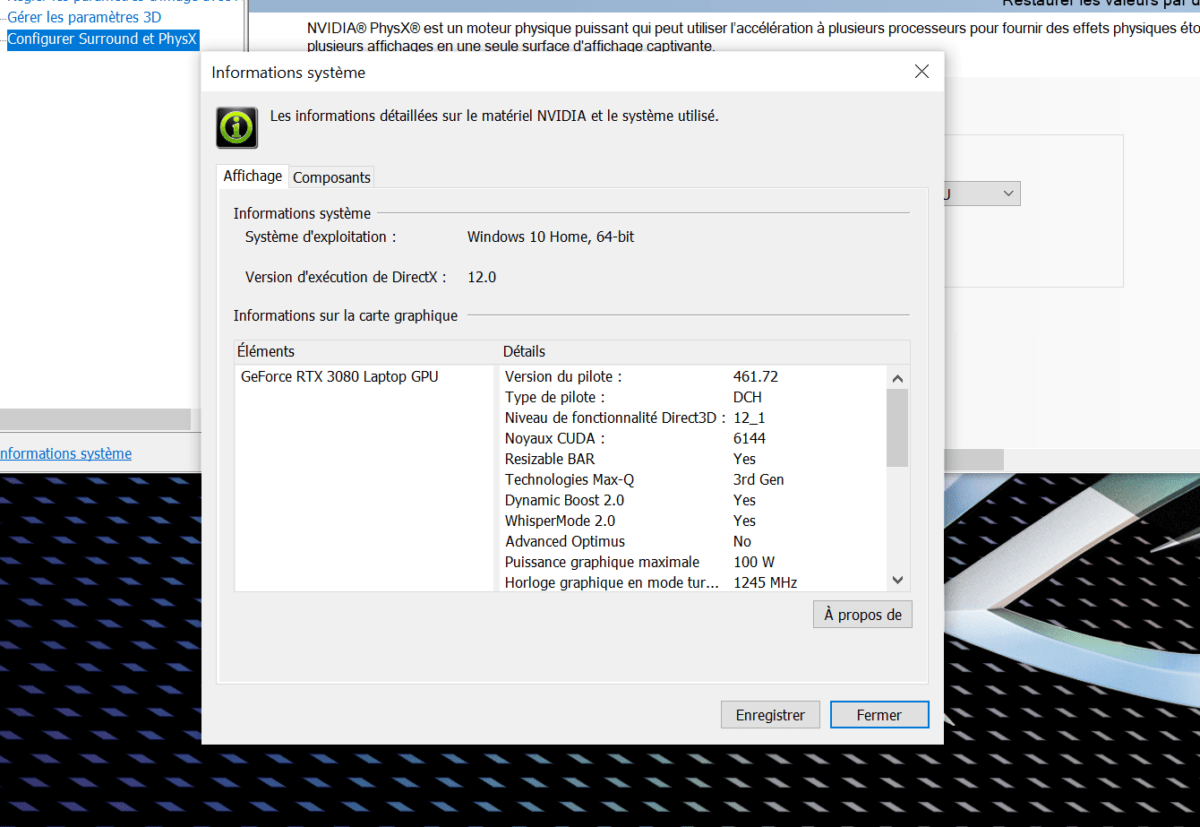
Task: Open the Composants tab
Action: (332, 177)
